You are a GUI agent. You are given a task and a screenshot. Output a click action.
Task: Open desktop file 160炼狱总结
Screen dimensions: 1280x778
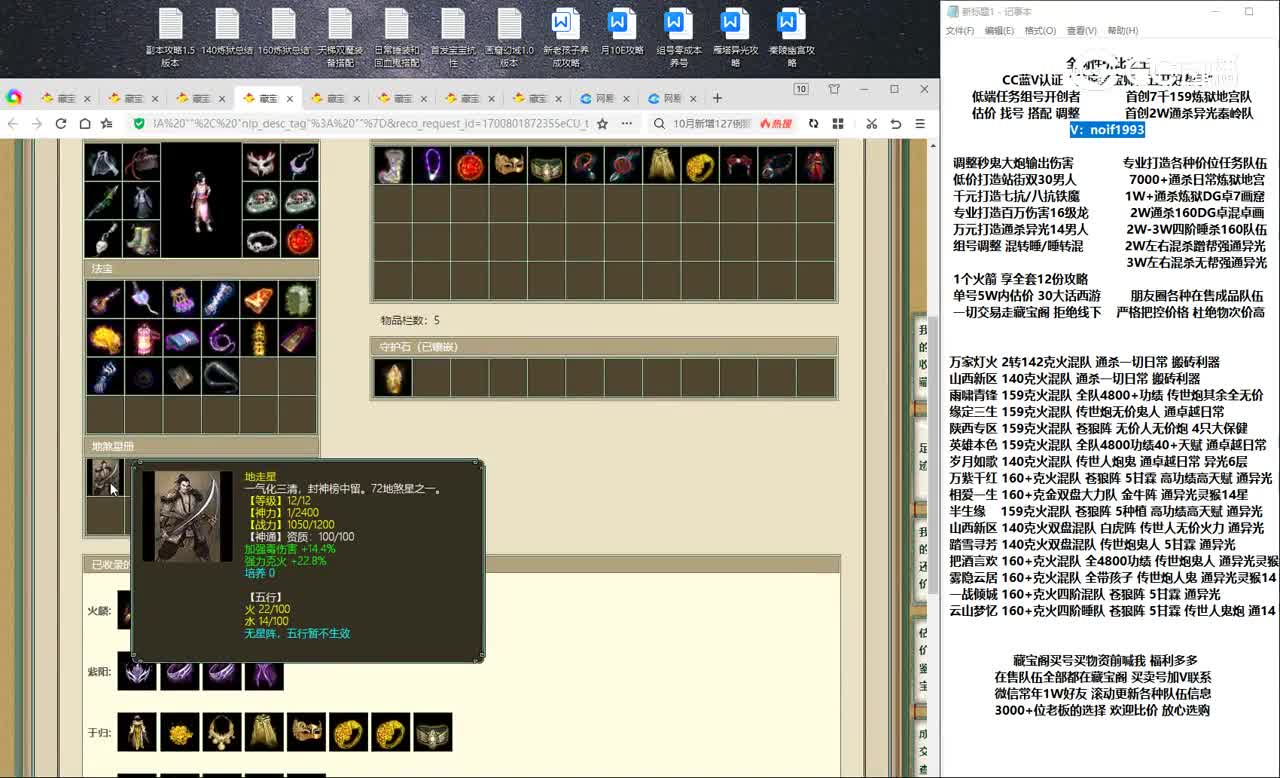pos(284,32)
